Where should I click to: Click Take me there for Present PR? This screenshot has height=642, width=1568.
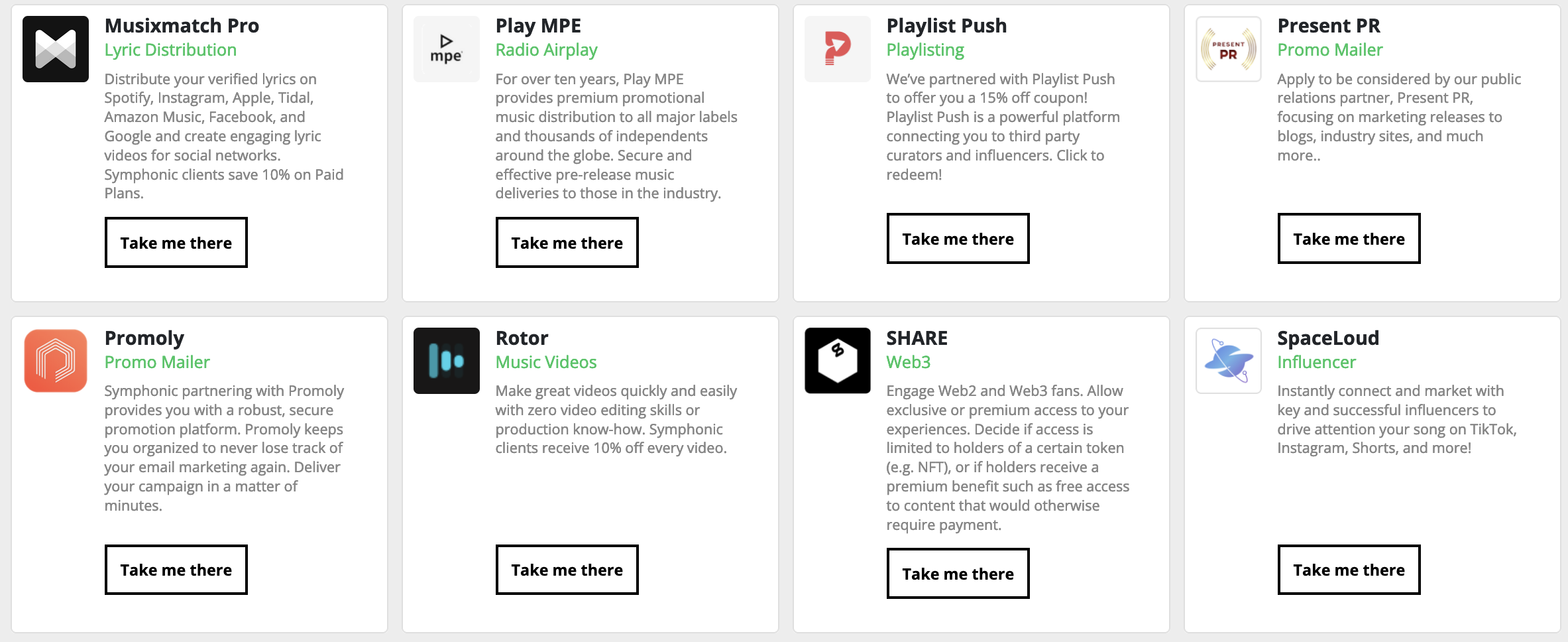click(1349, 239)
